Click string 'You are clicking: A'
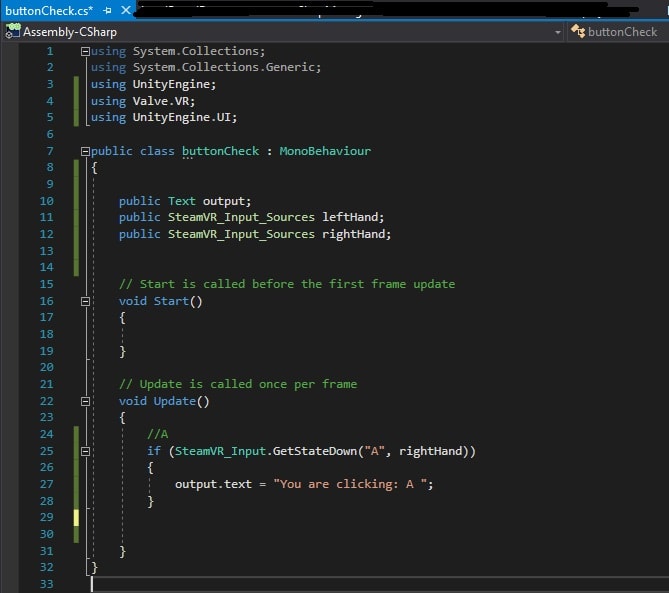Image resolution: width=669 pixels, height=593 pixels. (350, 484)
